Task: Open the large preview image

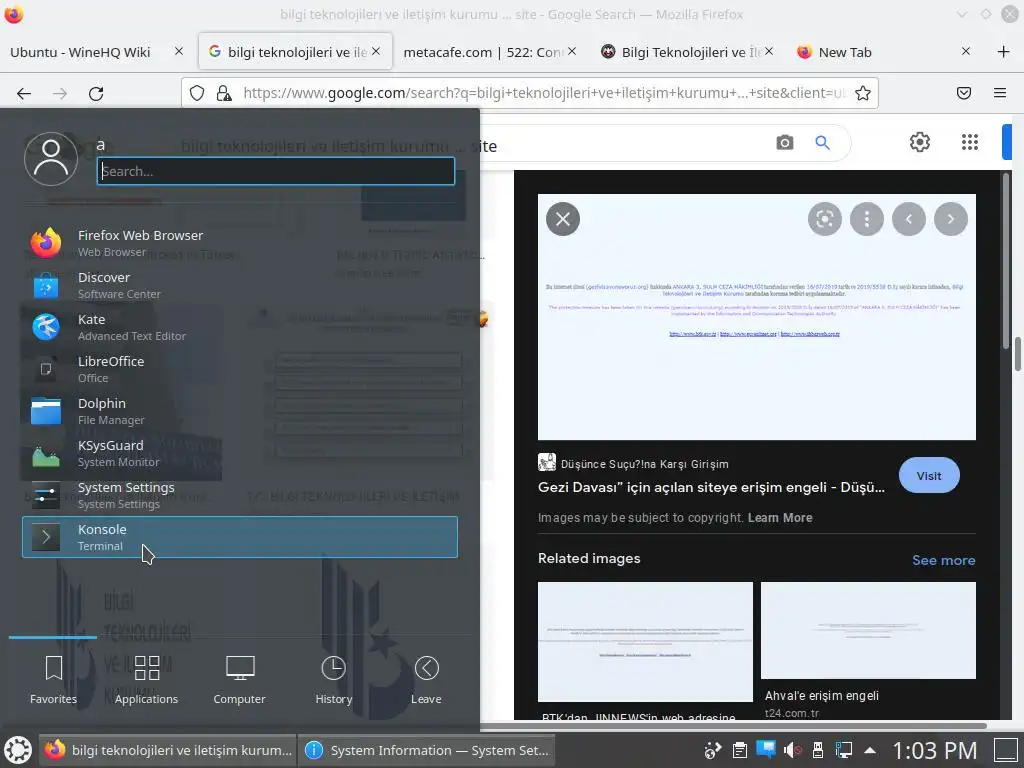Action: [757, 317]
